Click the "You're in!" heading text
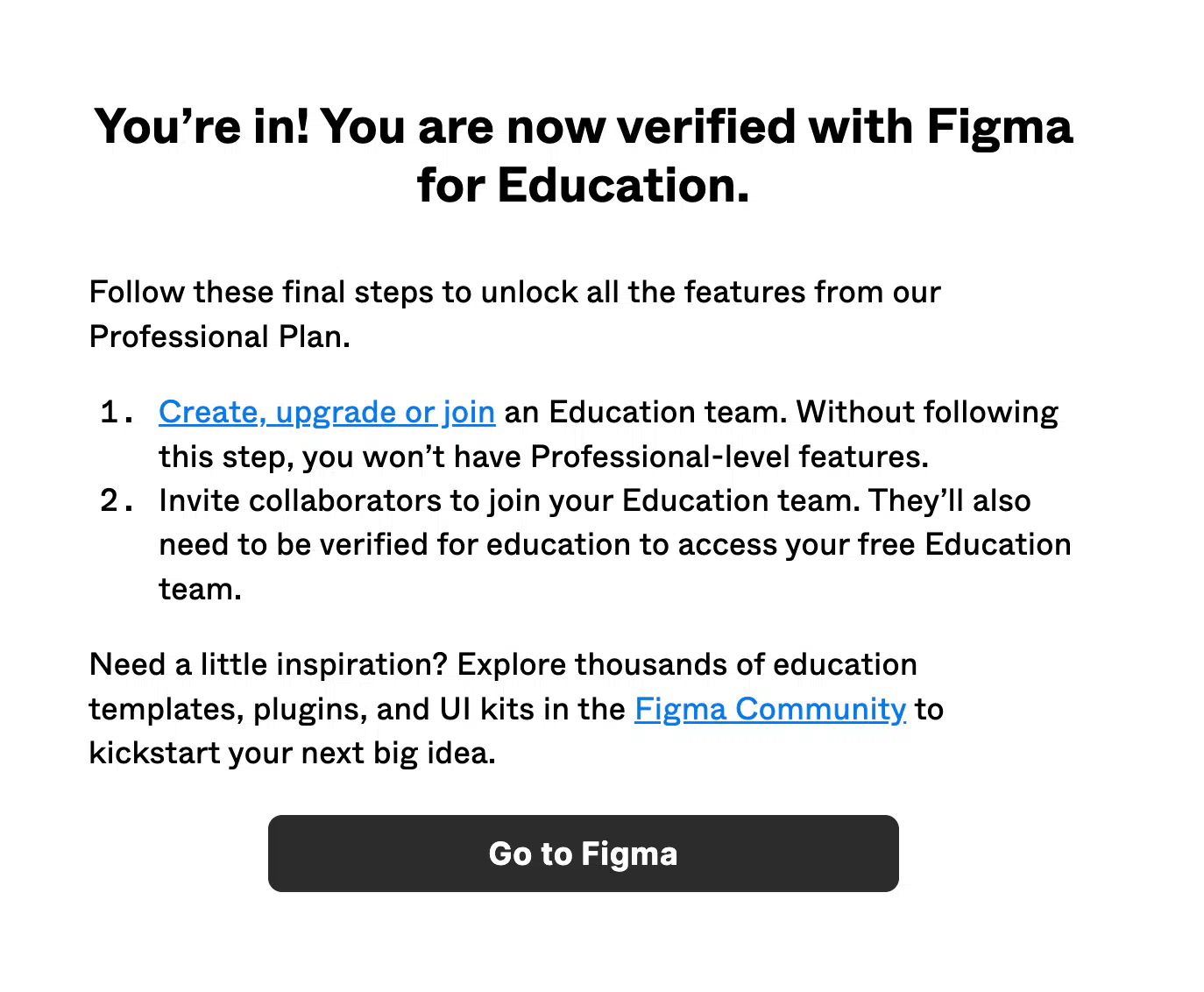This screenshot has width=1204, height=992. (x=202, y=127)
